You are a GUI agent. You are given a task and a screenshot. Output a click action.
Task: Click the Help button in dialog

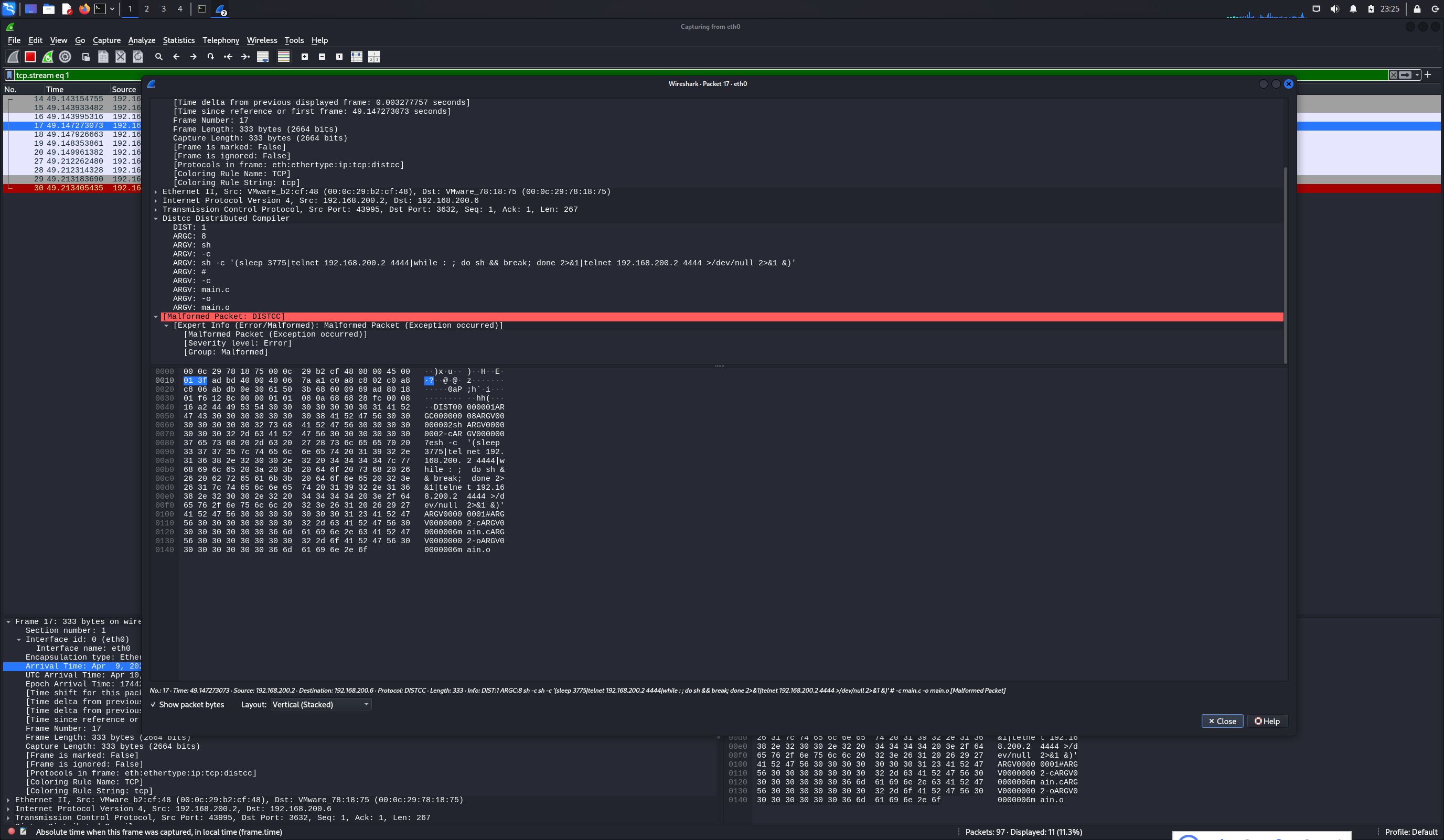(1267, 721)
